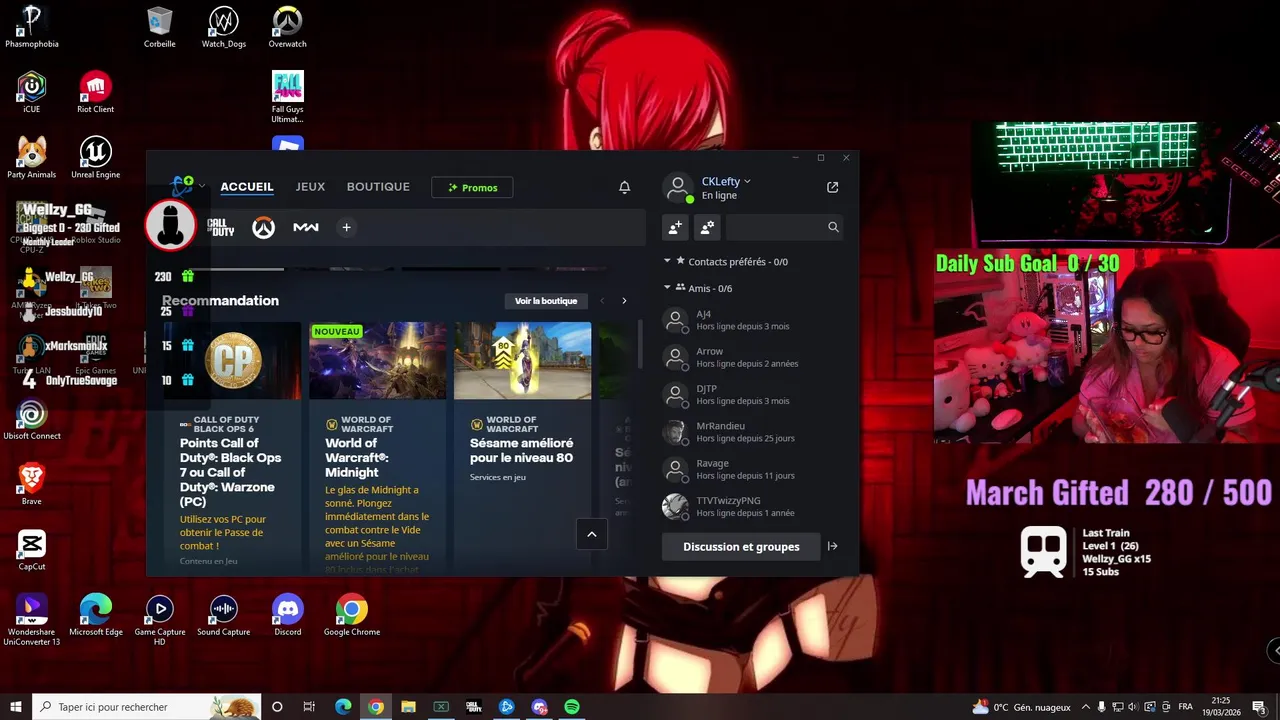Add a game to favorites bar
This screenshot has height=720, width=1280.
[346, 228]
